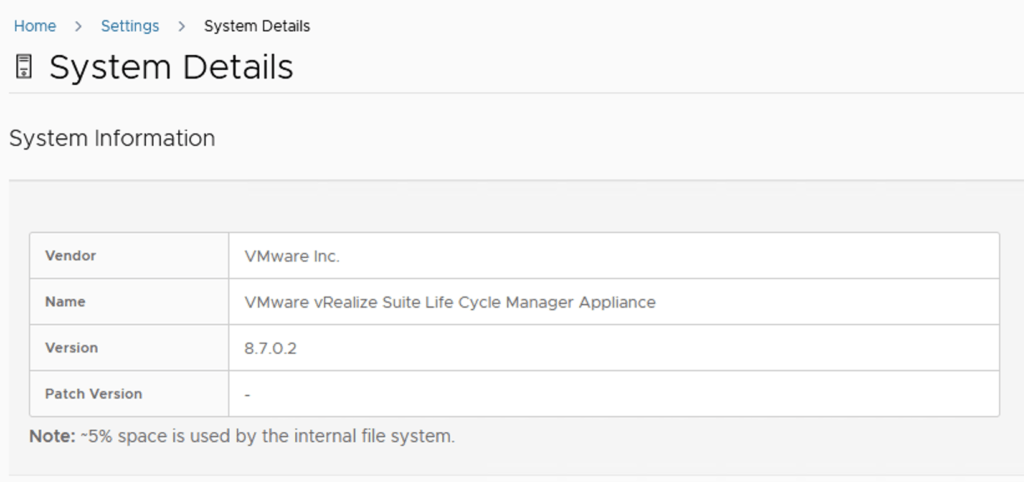
Task: Click the internal file system space note
Action: coord(268,436)
